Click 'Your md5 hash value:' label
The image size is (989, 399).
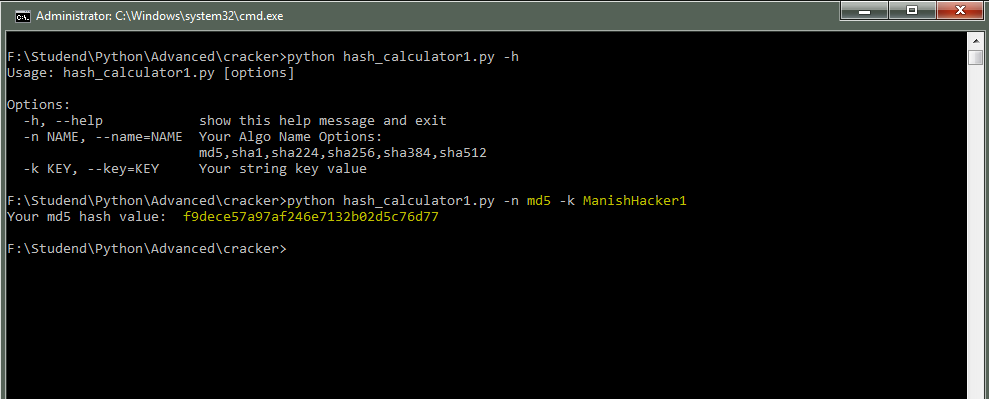click(x=86, y=217)
